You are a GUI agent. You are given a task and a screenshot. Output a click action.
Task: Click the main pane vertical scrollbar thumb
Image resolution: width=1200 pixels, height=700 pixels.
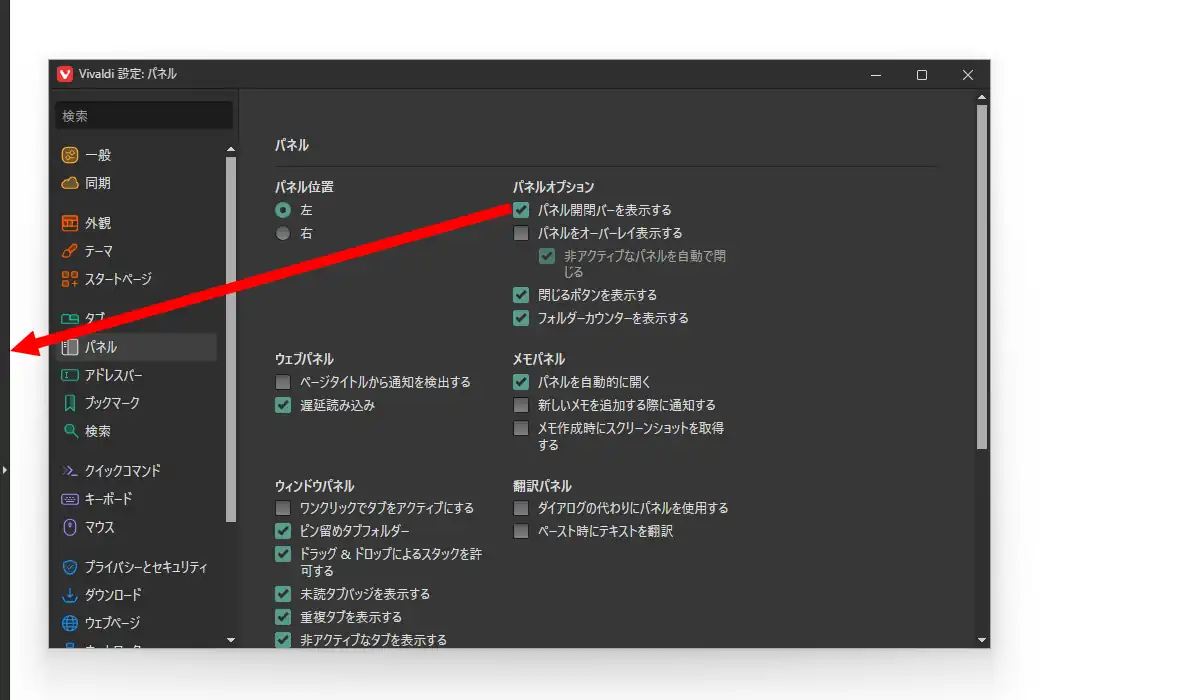(x=981, y=276)
